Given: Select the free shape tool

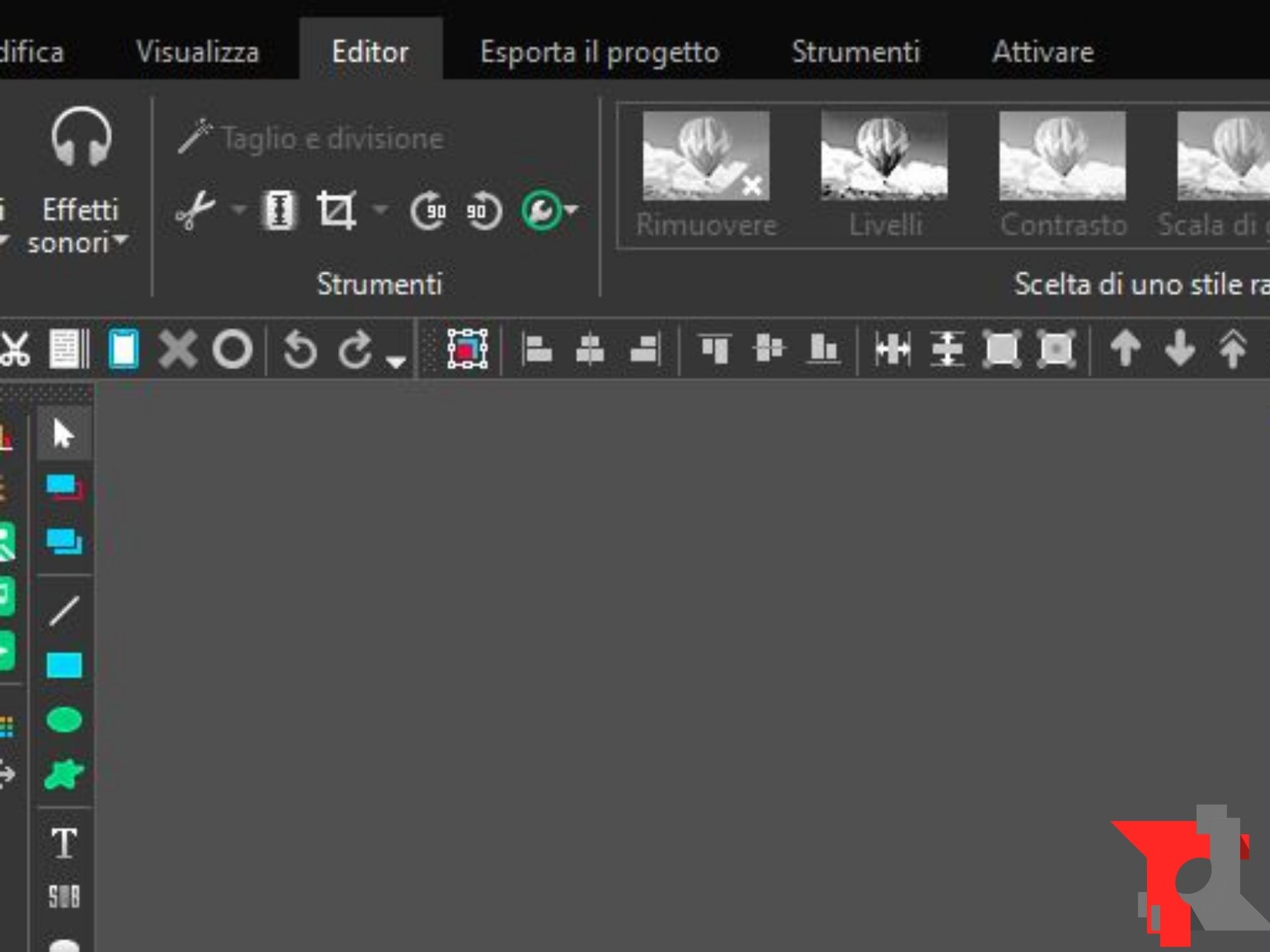Looking at the screenshot, I should [64, 774].
